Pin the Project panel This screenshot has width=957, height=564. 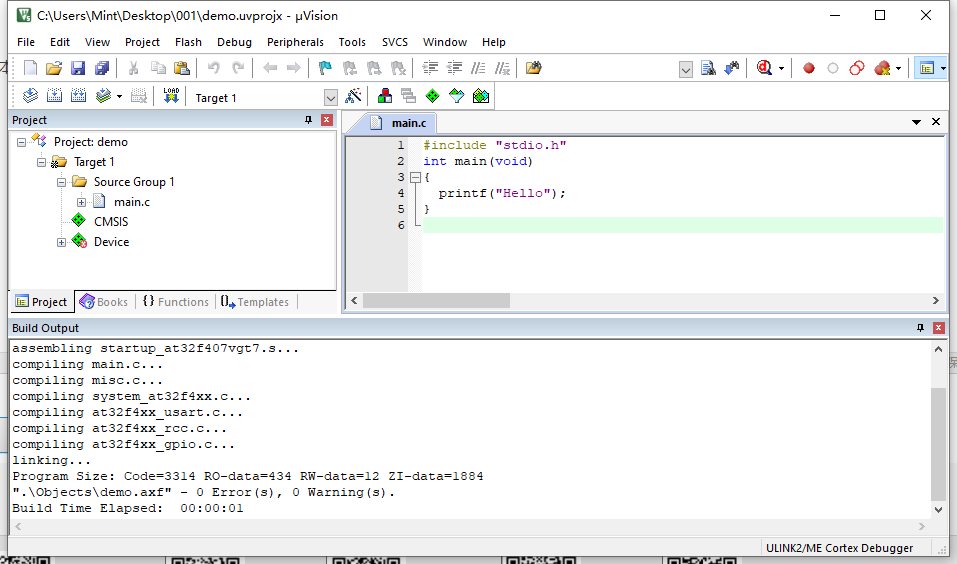click(x=308, y=120)
